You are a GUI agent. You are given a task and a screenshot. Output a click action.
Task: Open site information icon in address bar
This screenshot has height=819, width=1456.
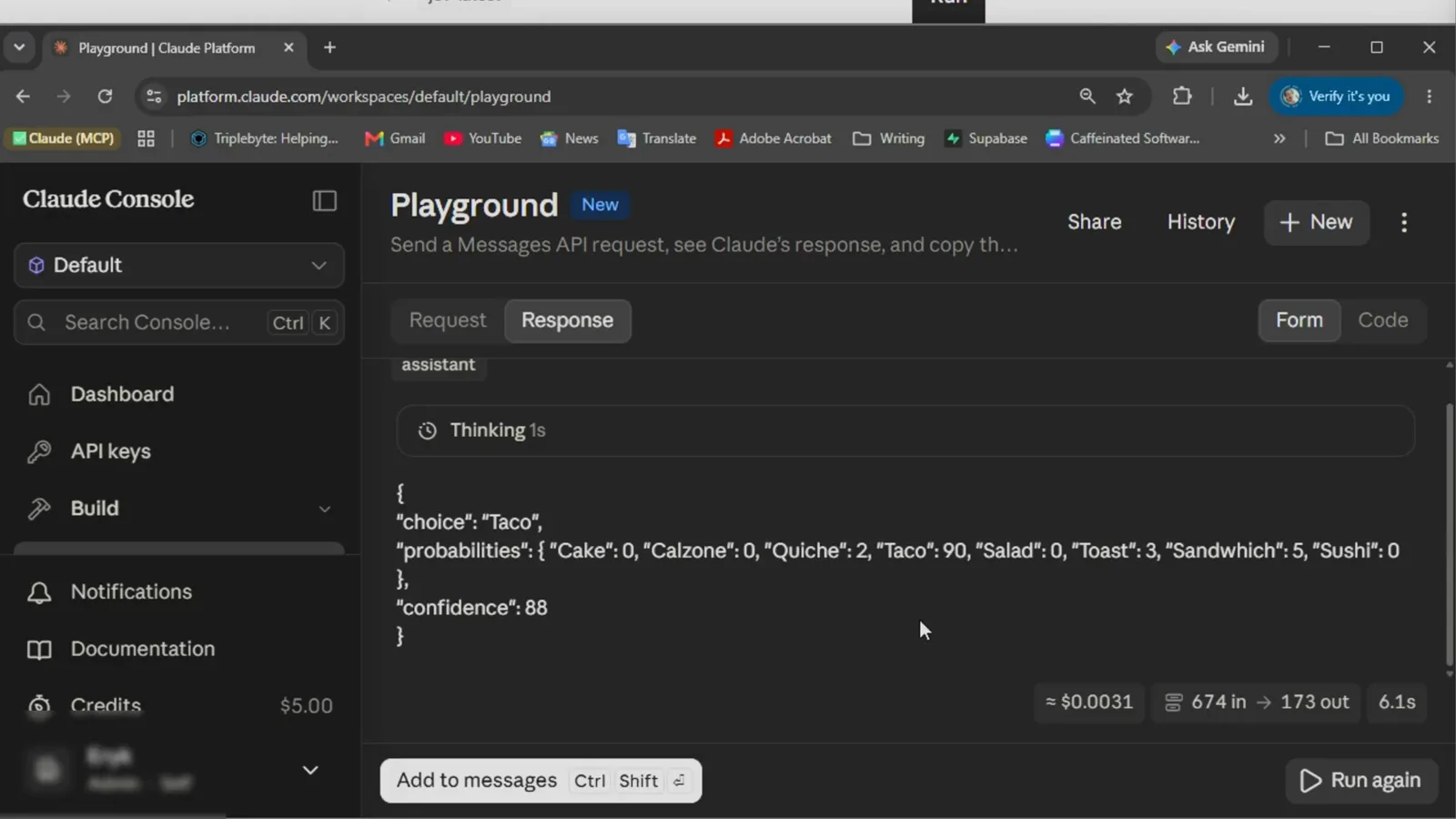[x=154, y=96]
